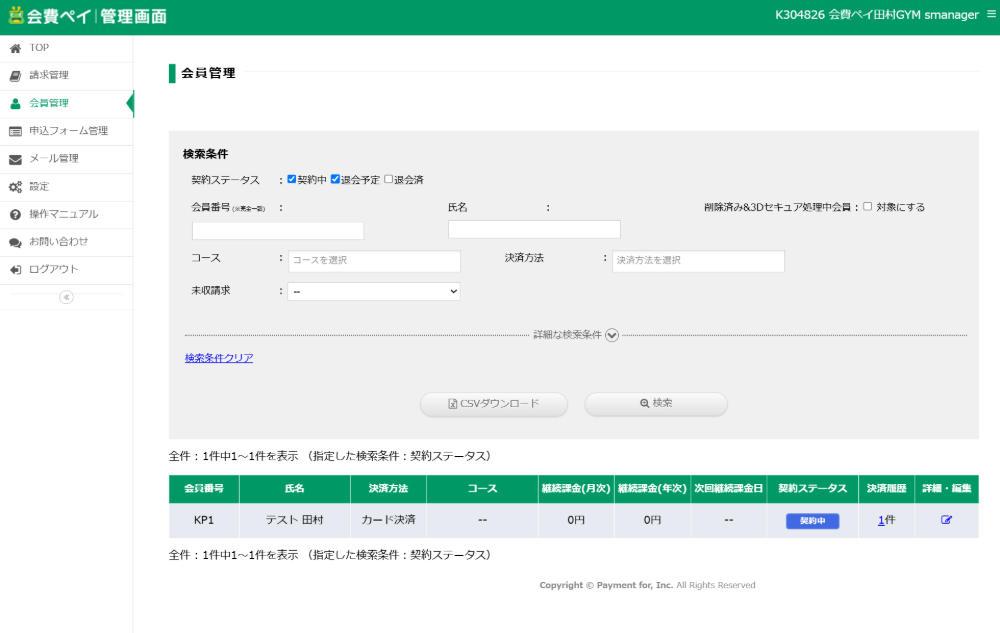Click the 検索条件クリア link
The image size is (1000, 633).
pos(219,358)
